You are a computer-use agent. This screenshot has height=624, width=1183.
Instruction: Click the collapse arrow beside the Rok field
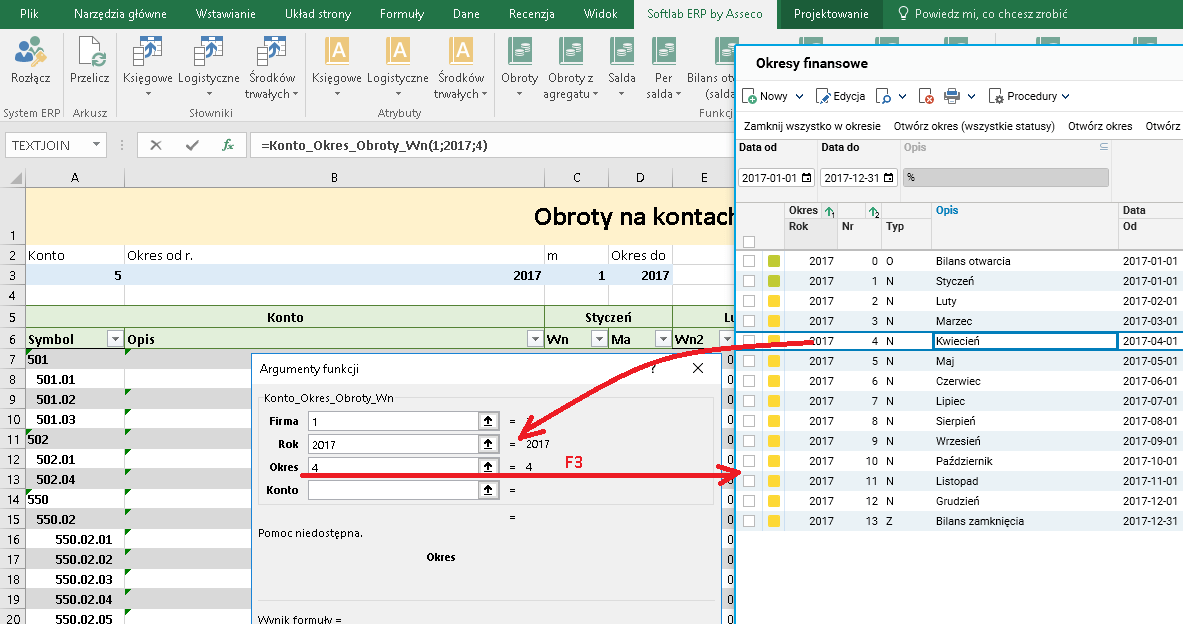tap(488, 444)
